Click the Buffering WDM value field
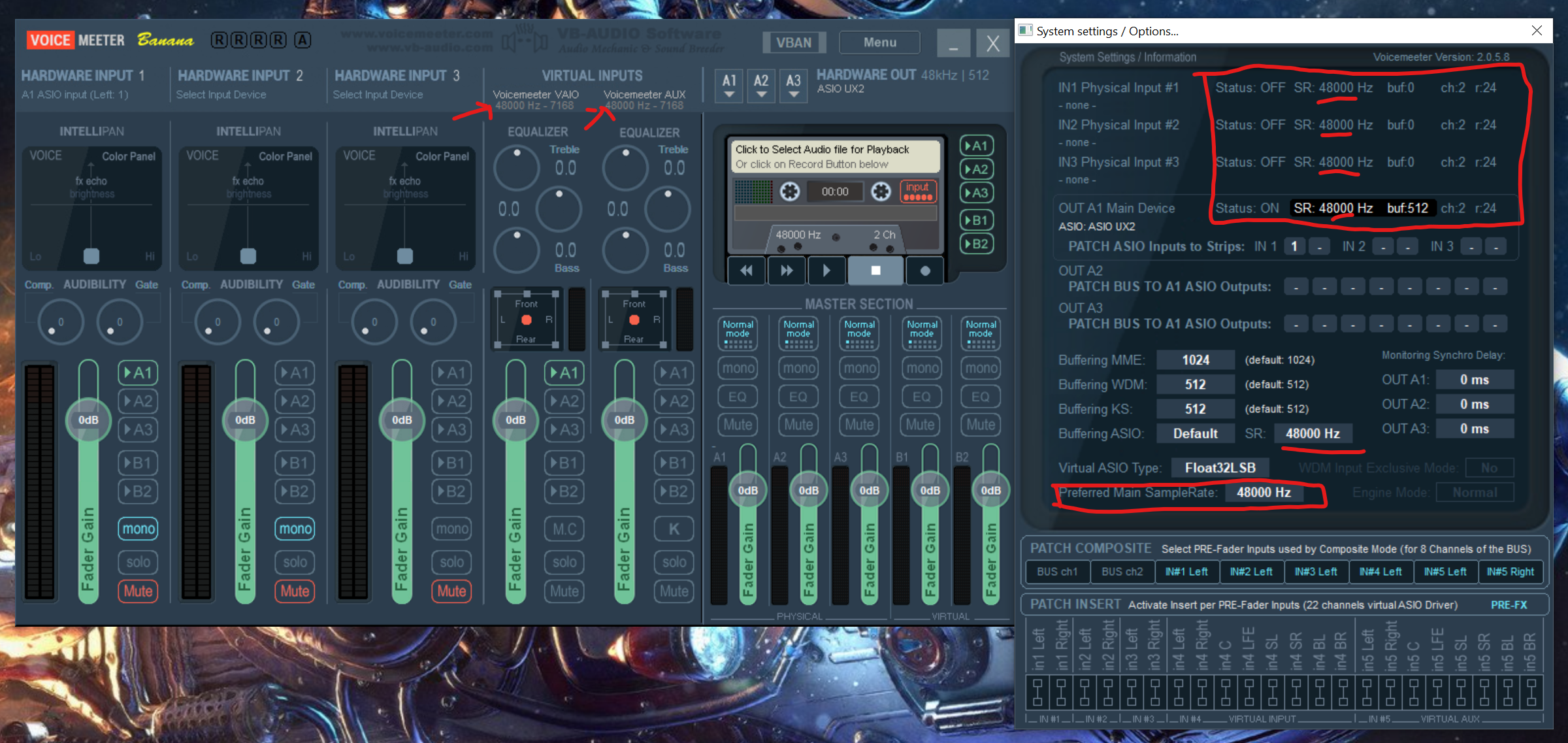Screen dimensions: 1568x743 point(1195,385)
